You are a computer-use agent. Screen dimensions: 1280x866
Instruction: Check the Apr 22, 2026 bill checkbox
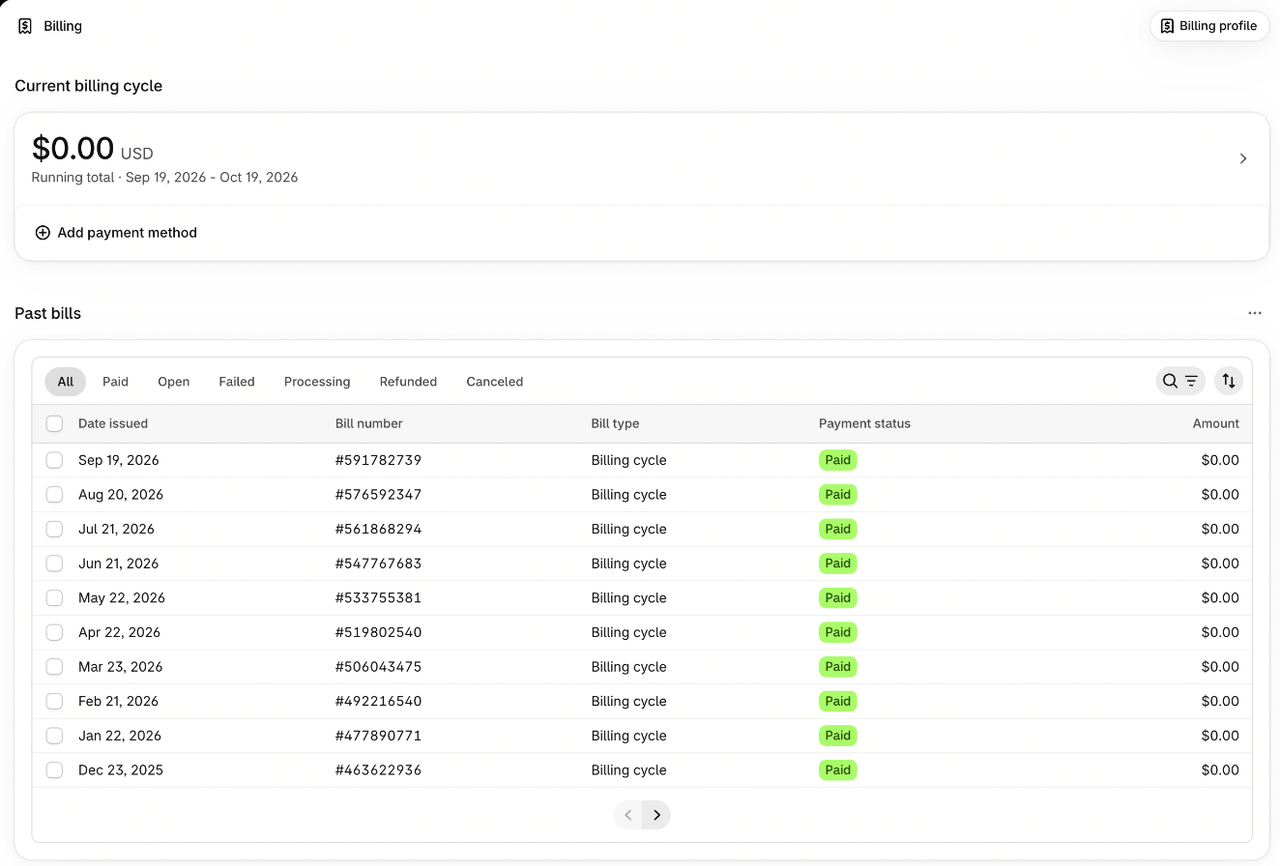(54, 632)
